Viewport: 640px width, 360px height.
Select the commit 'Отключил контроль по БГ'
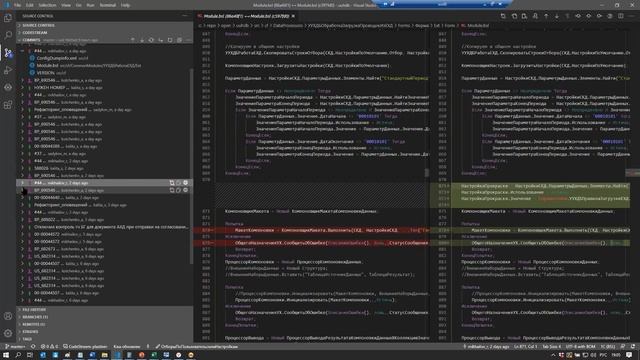point(104,227)
